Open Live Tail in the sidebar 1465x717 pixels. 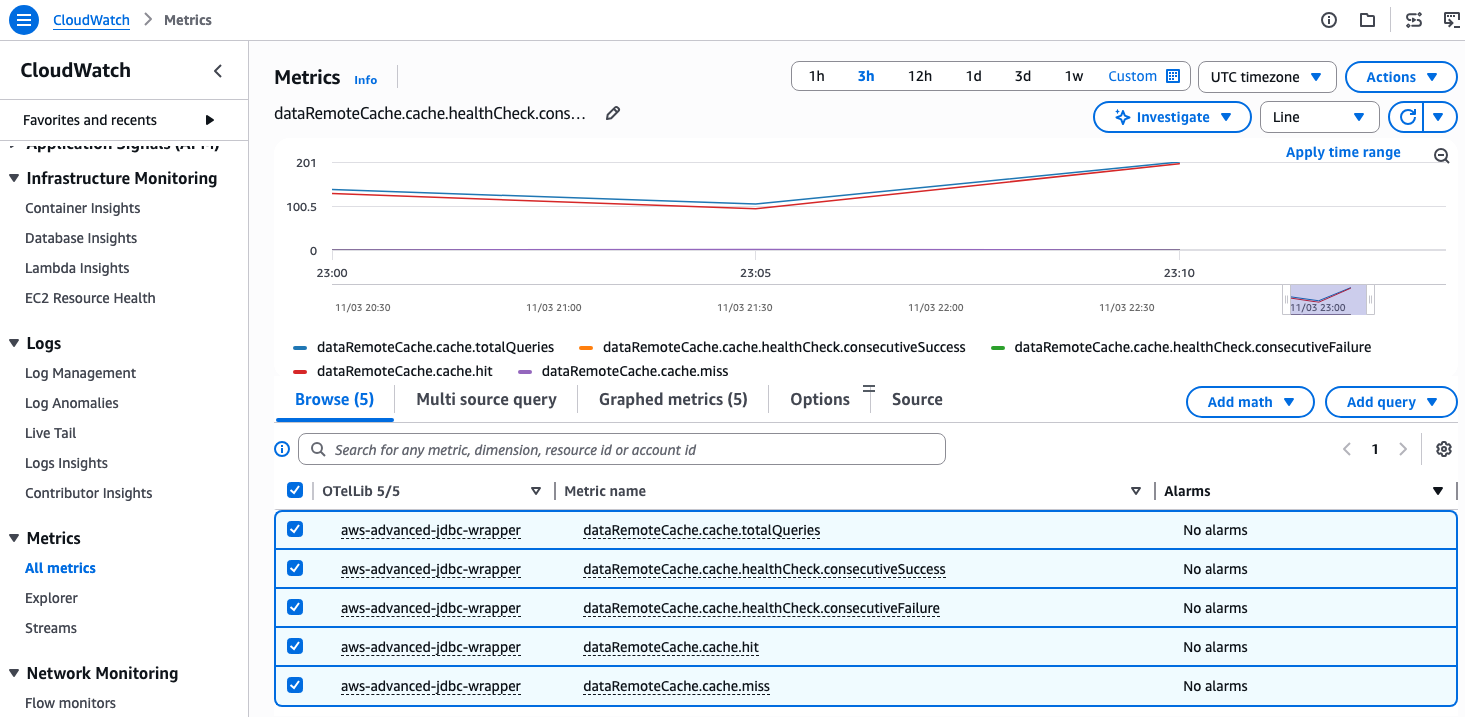tap(51, 433)
